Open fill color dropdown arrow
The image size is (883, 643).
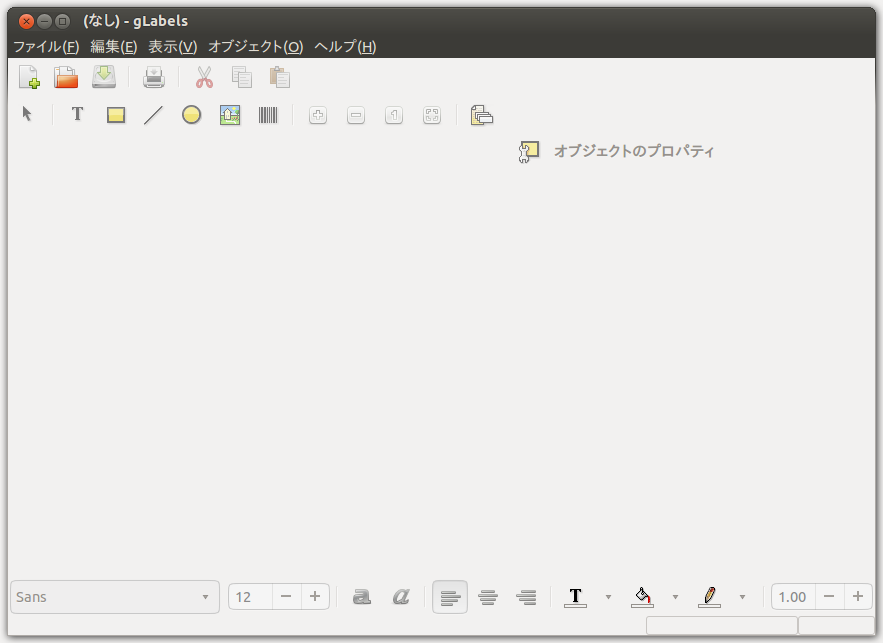click(675, 597)
